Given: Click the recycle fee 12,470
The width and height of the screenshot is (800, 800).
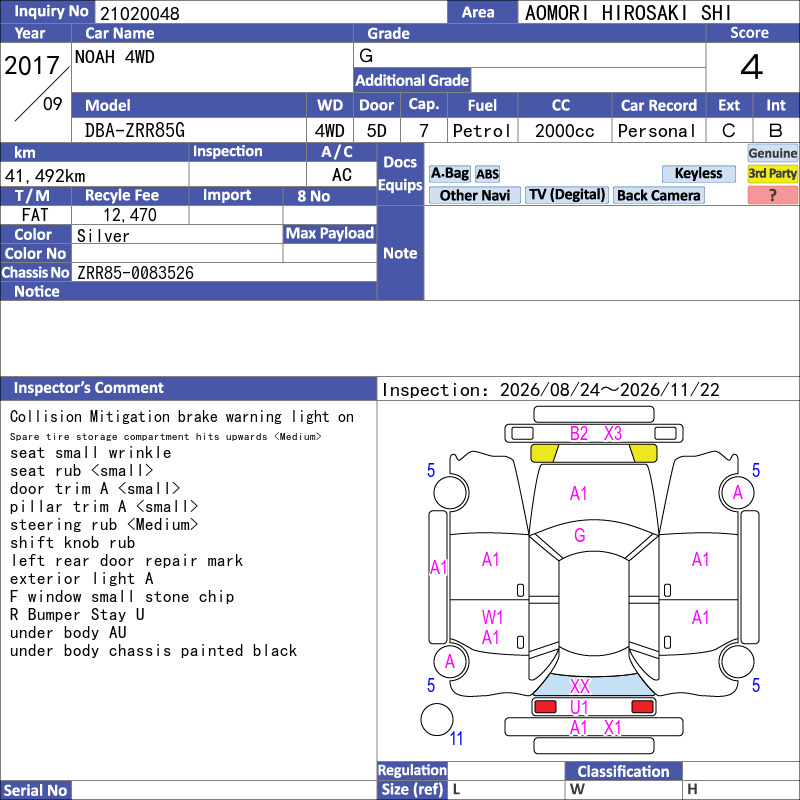Looking at the screenshot, I should (x=130, y=215).
